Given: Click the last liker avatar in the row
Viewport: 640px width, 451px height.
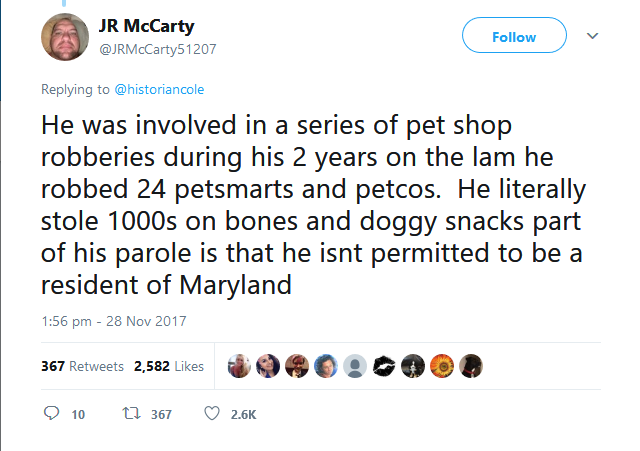Looking at the screenshot, I should (470, 366).
